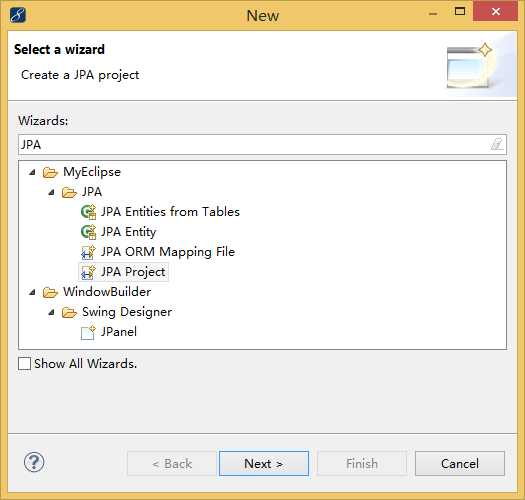Click the MyEclipse app icon in the title bar
The image size is (525, 500).
(x=18, y=15)
